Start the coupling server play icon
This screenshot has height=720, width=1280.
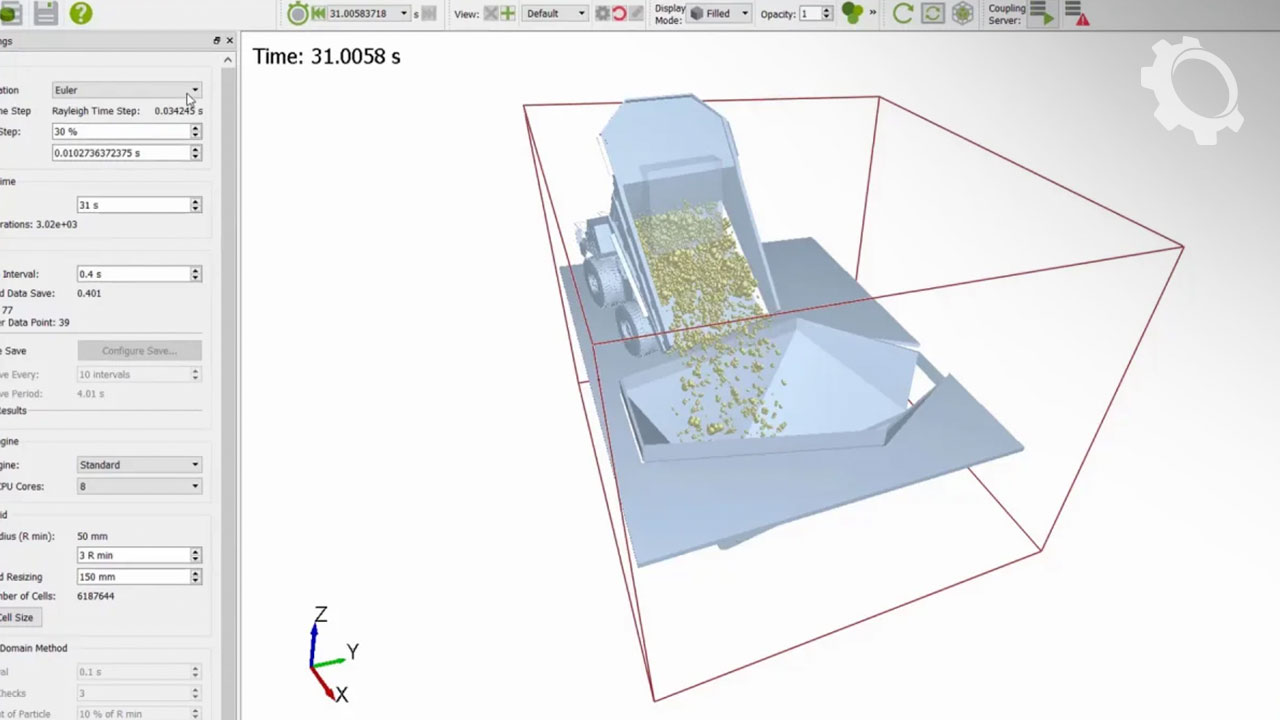click(x=1042, y=13)
